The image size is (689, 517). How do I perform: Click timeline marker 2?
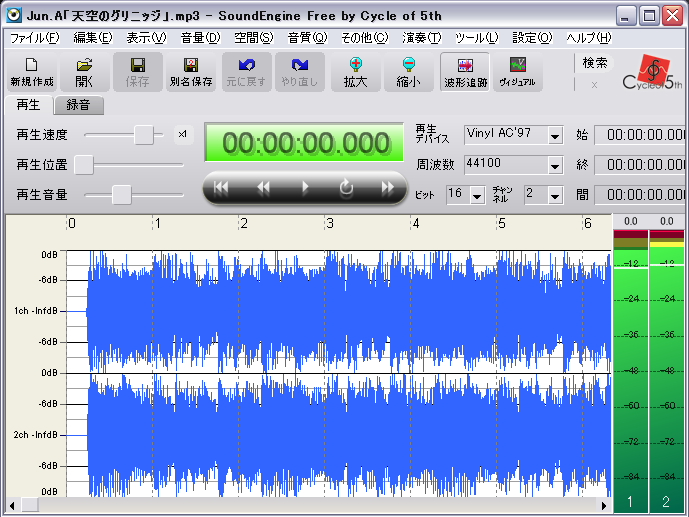click(244, 224)
